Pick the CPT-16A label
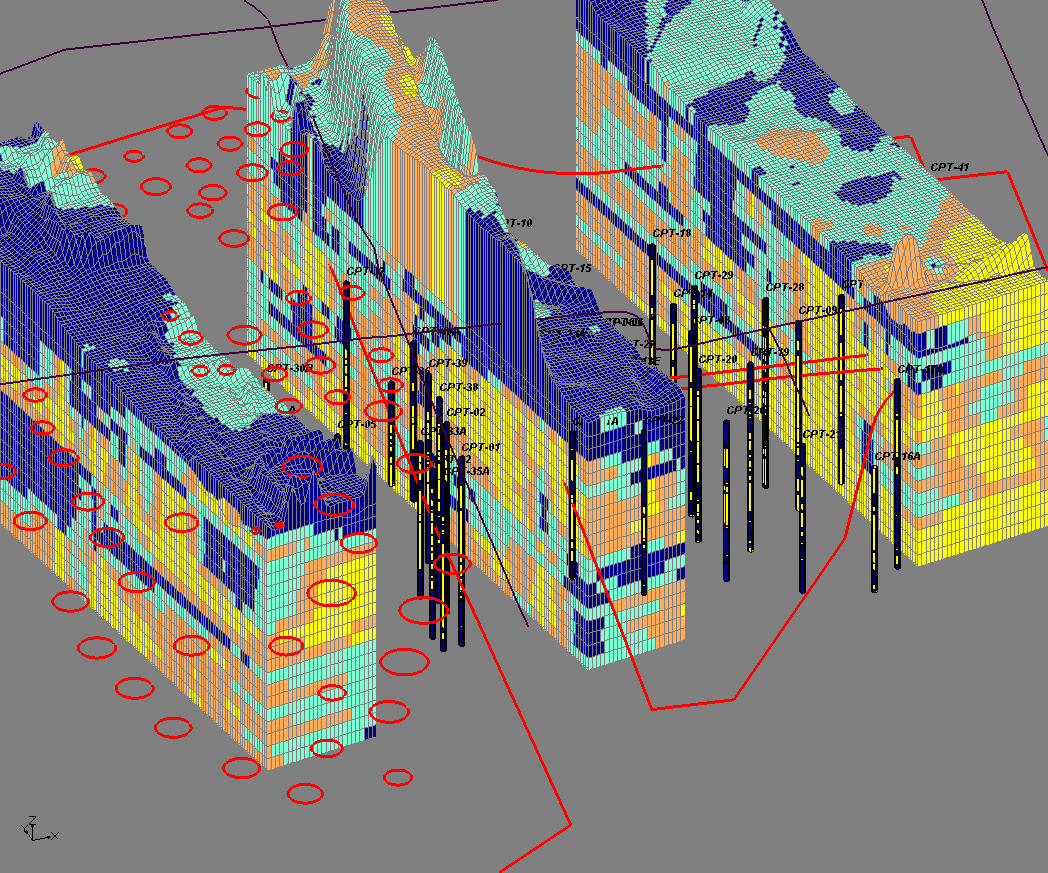The height and width of the screenshot is (873, 1048). click(x=898, y=457)
